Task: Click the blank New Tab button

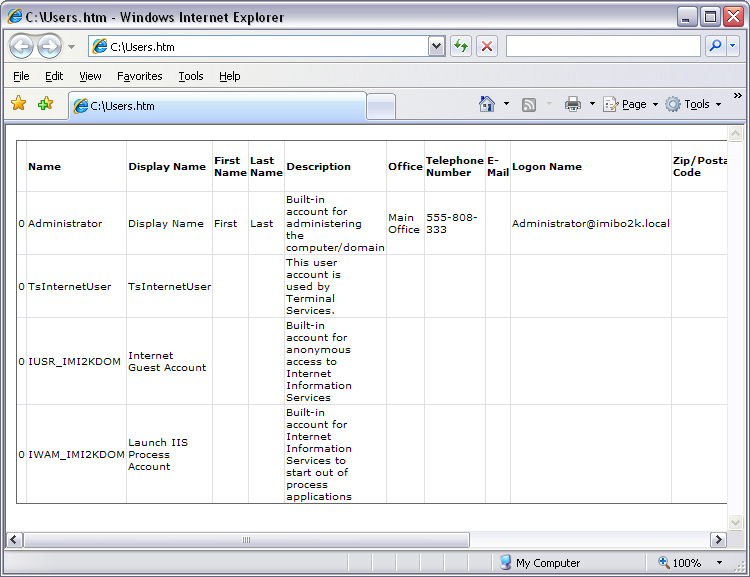Action: point(381,106)
